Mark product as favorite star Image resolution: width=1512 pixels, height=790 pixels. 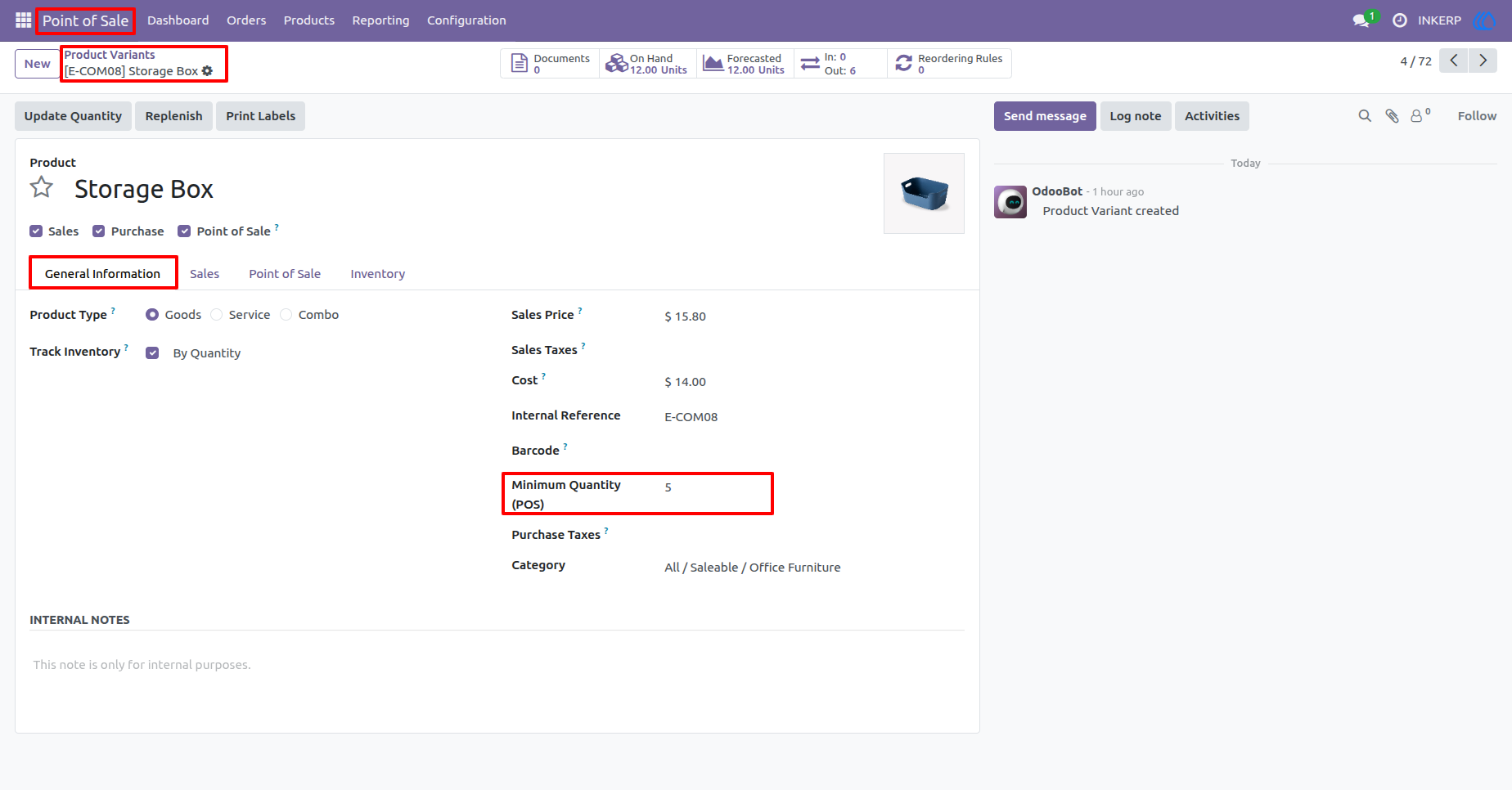42,188
